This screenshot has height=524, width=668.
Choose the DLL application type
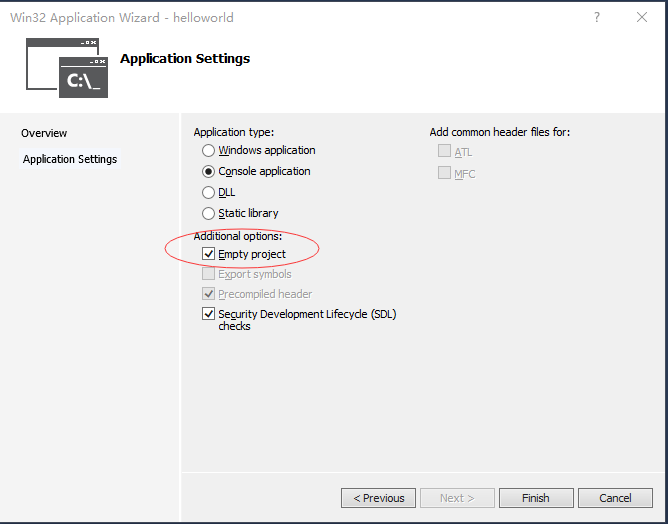click(209, 193)
